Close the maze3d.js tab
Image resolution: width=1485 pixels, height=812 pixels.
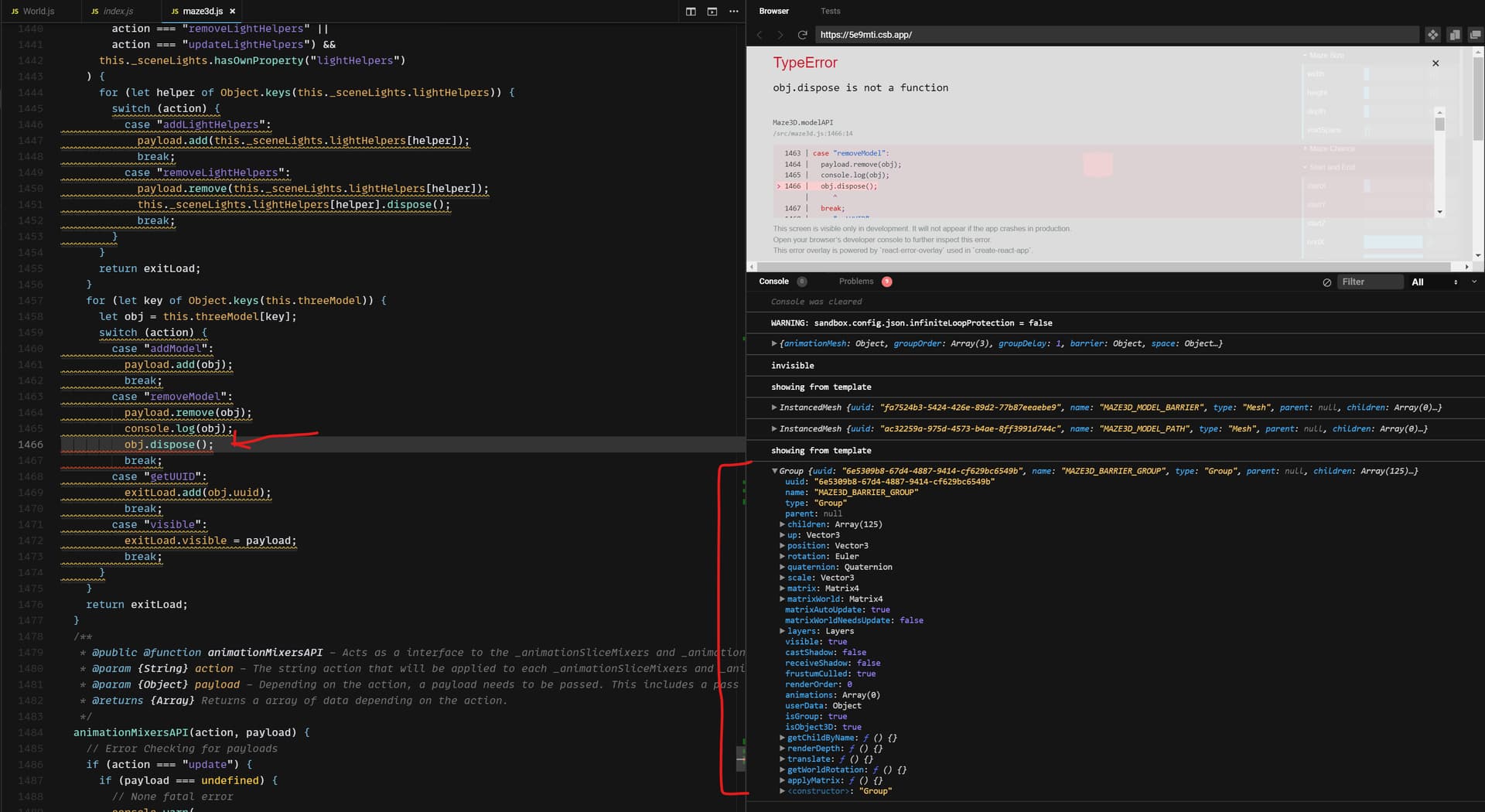[x=233, y=12]
